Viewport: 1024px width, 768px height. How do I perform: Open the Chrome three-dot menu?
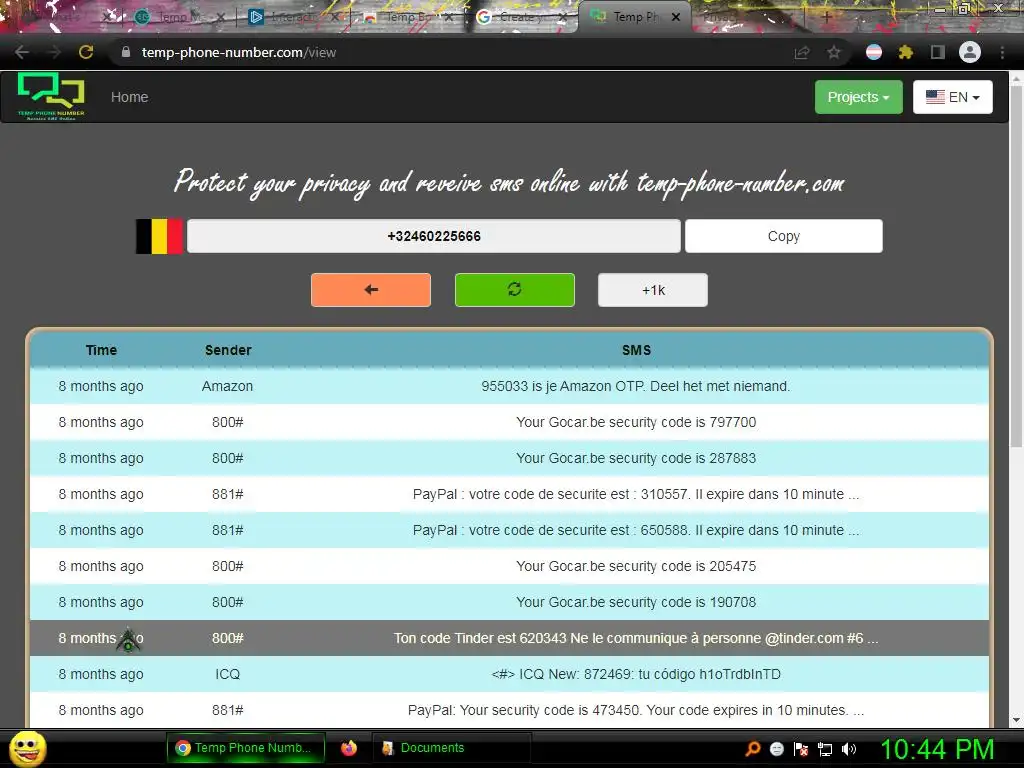(x=1002, y=52)
